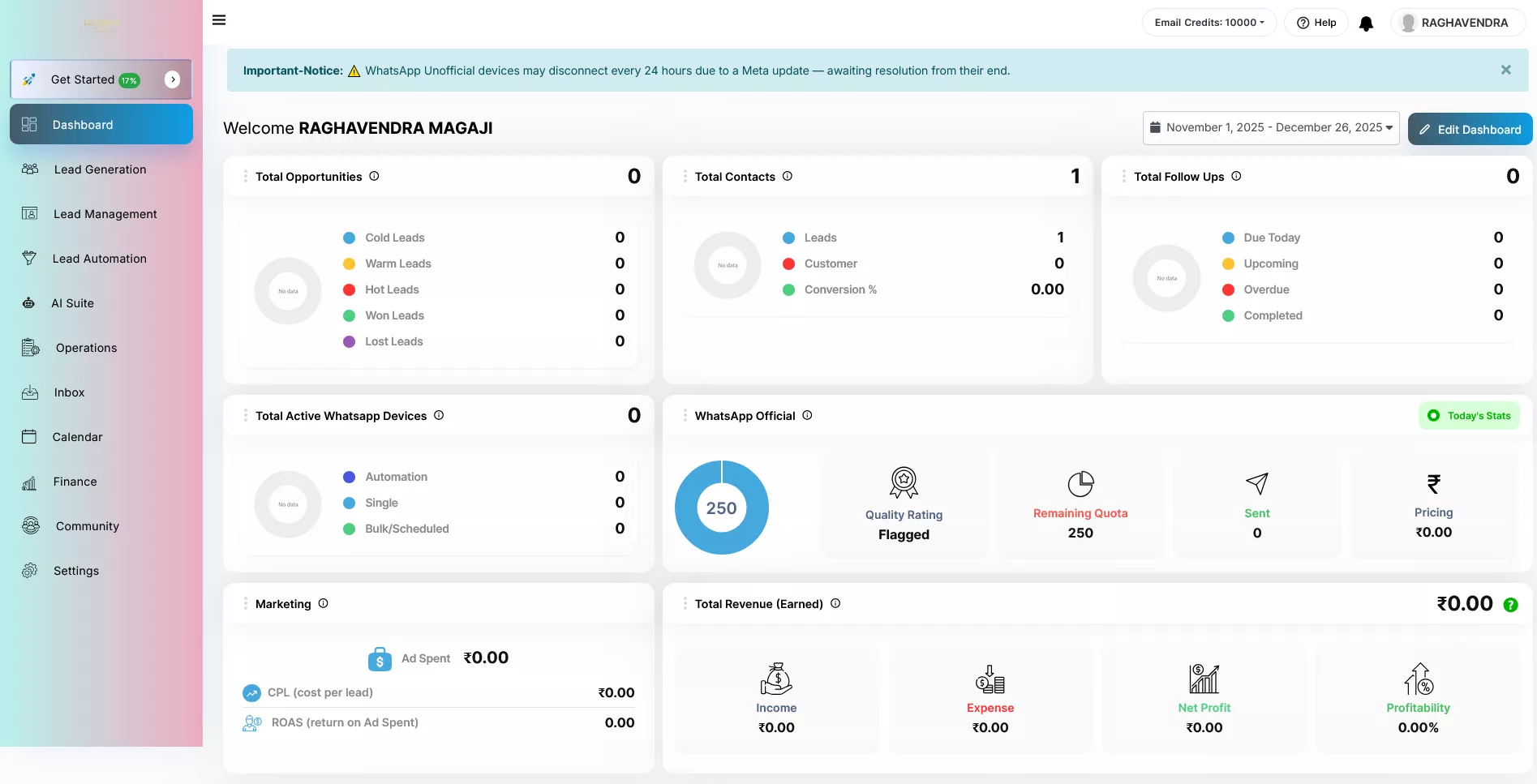Image resolution: width=1537 pixels, height=784 pixels.
Task: Expand the Get Started arrow
Action: [172, 79]
